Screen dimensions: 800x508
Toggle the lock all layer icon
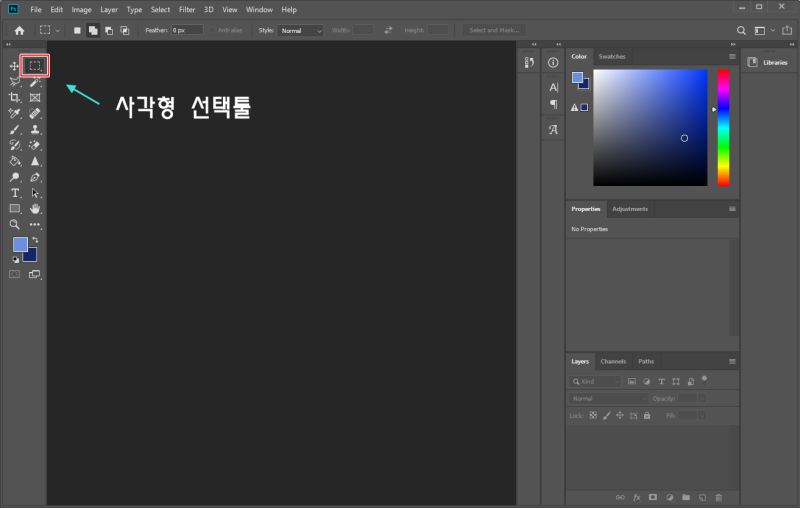coord(647,415)
